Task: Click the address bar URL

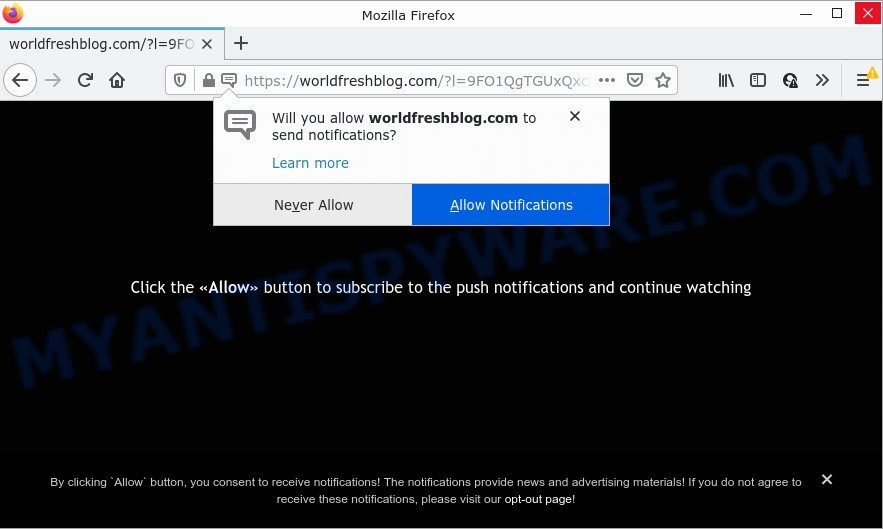Action: [416, 81]
